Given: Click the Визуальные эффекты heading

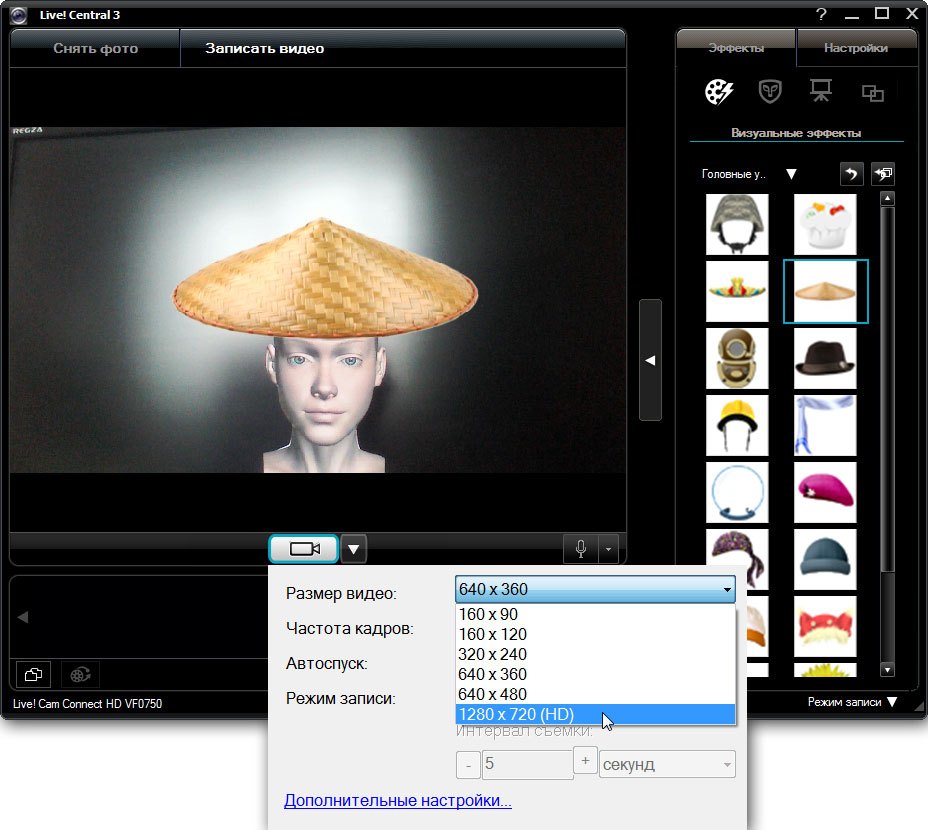Looking at the screenshot, I should [x=795, y=133].
